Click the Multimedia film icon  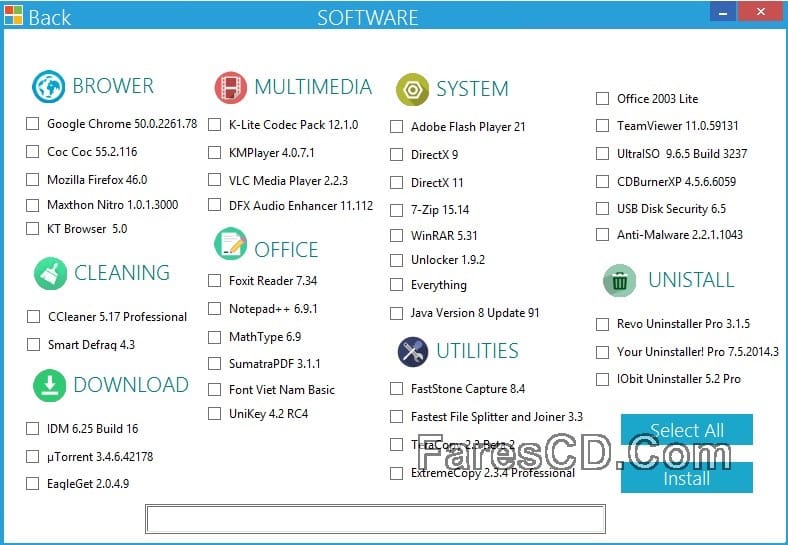(x=230, y=87)
